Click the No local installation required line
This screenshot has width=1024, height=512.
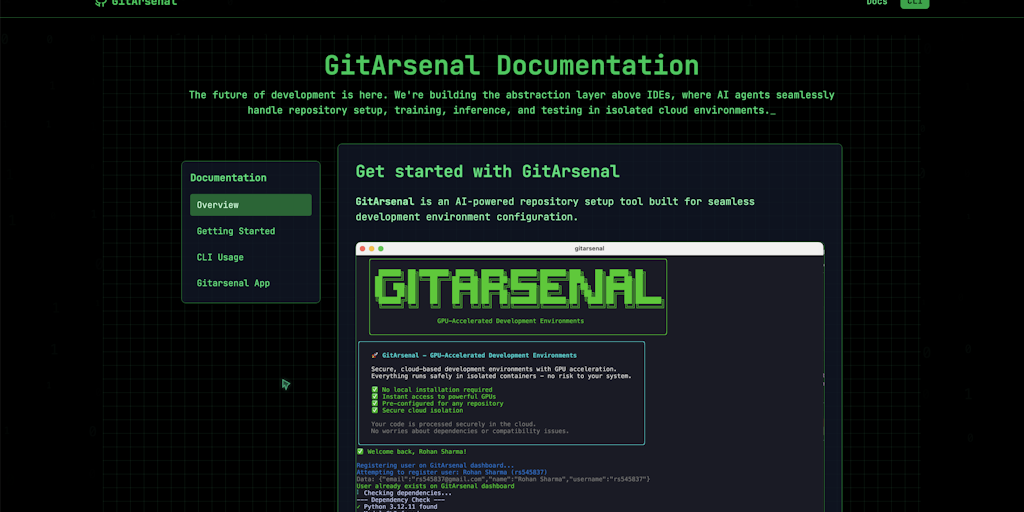[432, 390]
